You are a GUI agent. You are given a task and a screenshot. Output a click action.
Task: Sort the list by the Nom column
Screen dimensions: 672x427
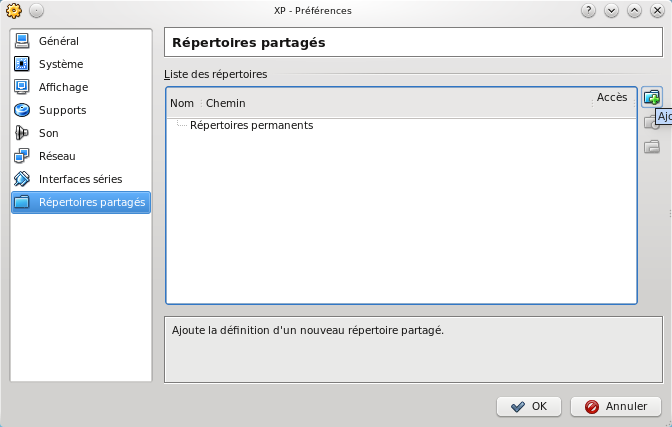coord(182,103)
